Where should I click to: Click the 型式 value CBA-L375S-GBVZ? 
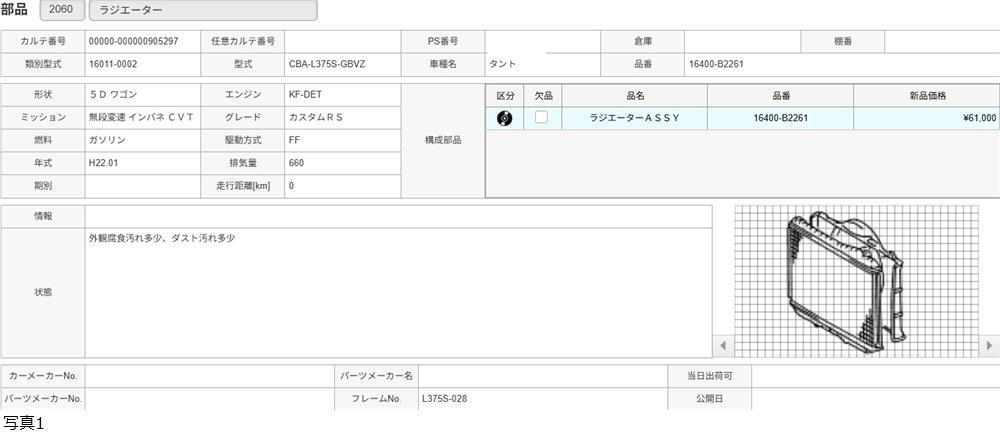pos(342,64)
